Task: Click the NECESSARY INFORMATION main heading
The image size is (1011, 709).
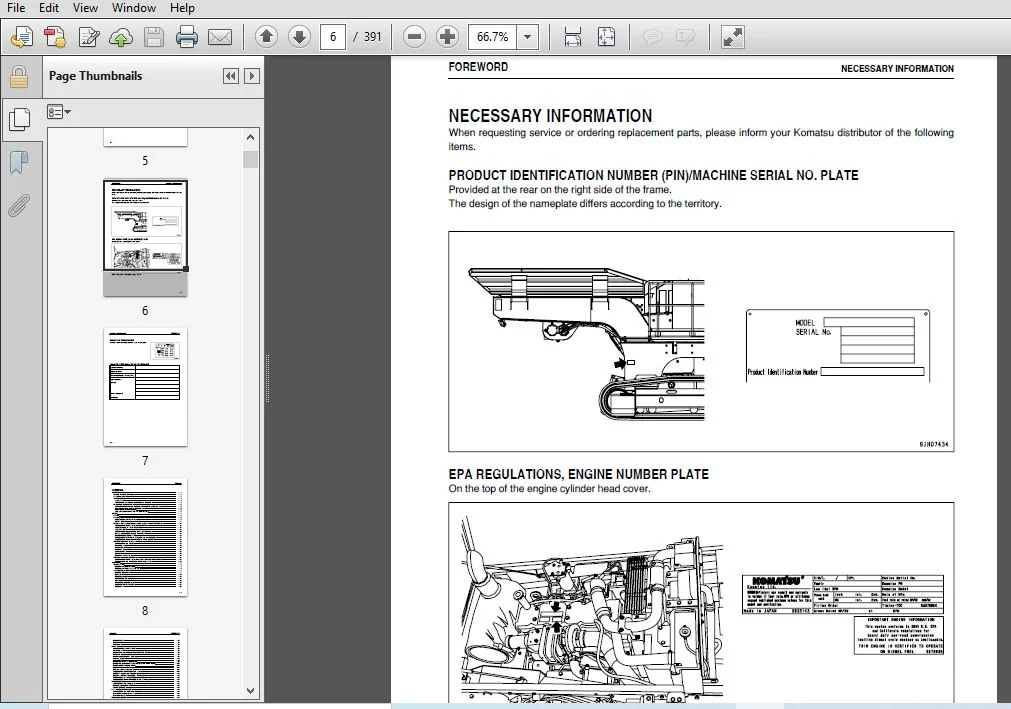Action: [550, 116]
